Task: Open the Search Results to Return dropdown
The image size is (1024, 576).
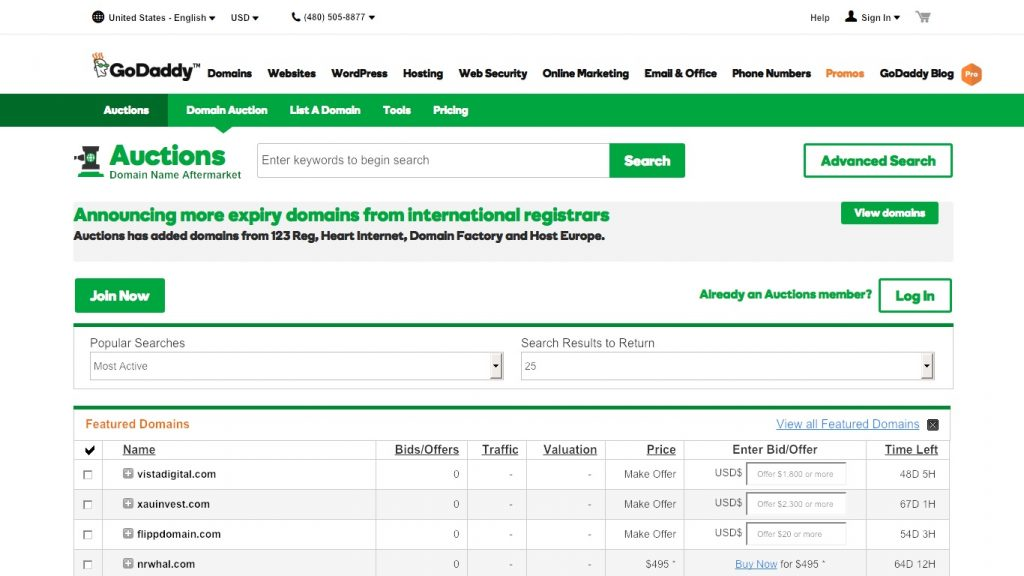Action: (728, 366)
